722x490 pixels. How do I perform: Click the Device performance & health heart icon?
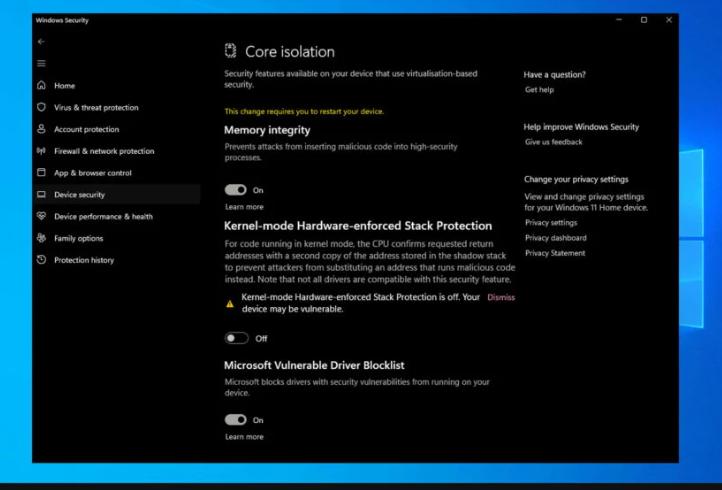pyautogui.click(x=41, y=216)
